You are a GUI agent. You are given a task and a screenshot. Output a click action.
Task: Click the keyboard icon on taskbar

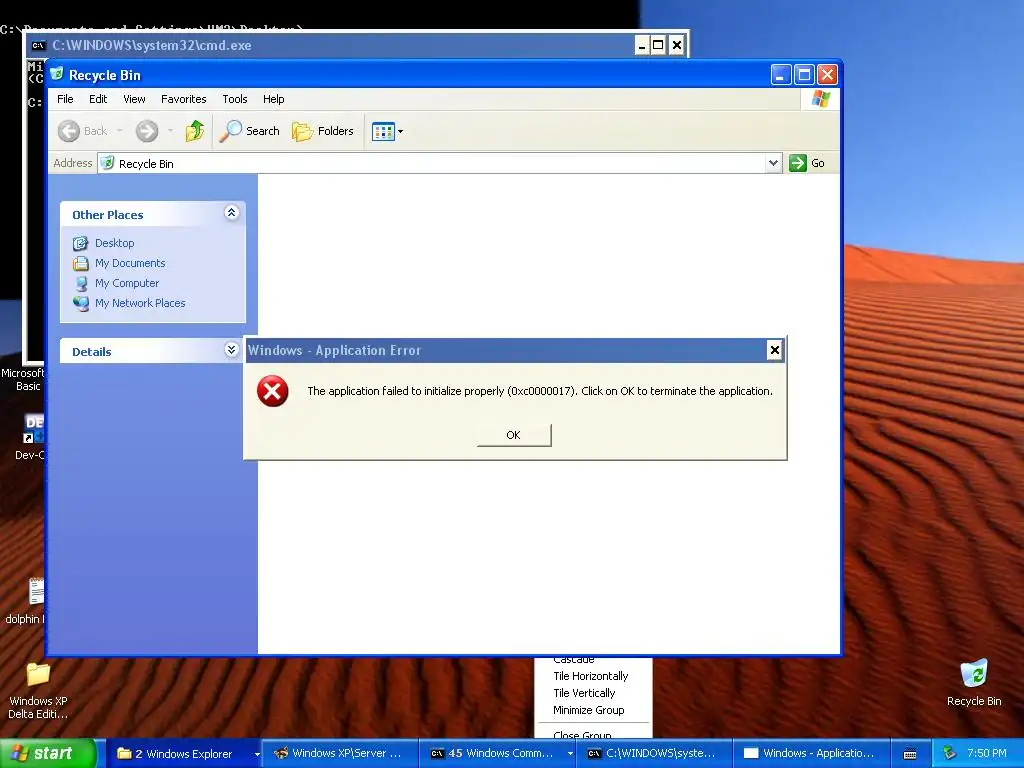[910, 754]
